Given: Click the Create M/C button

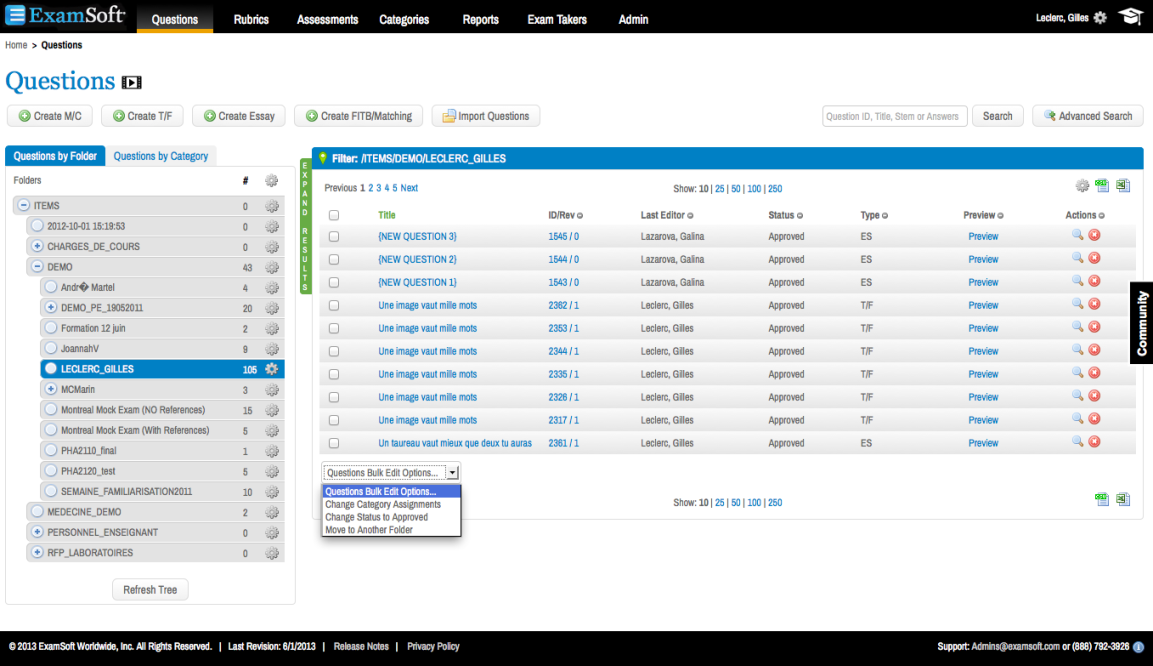Looking at the screenshot, I should point(50,116).
